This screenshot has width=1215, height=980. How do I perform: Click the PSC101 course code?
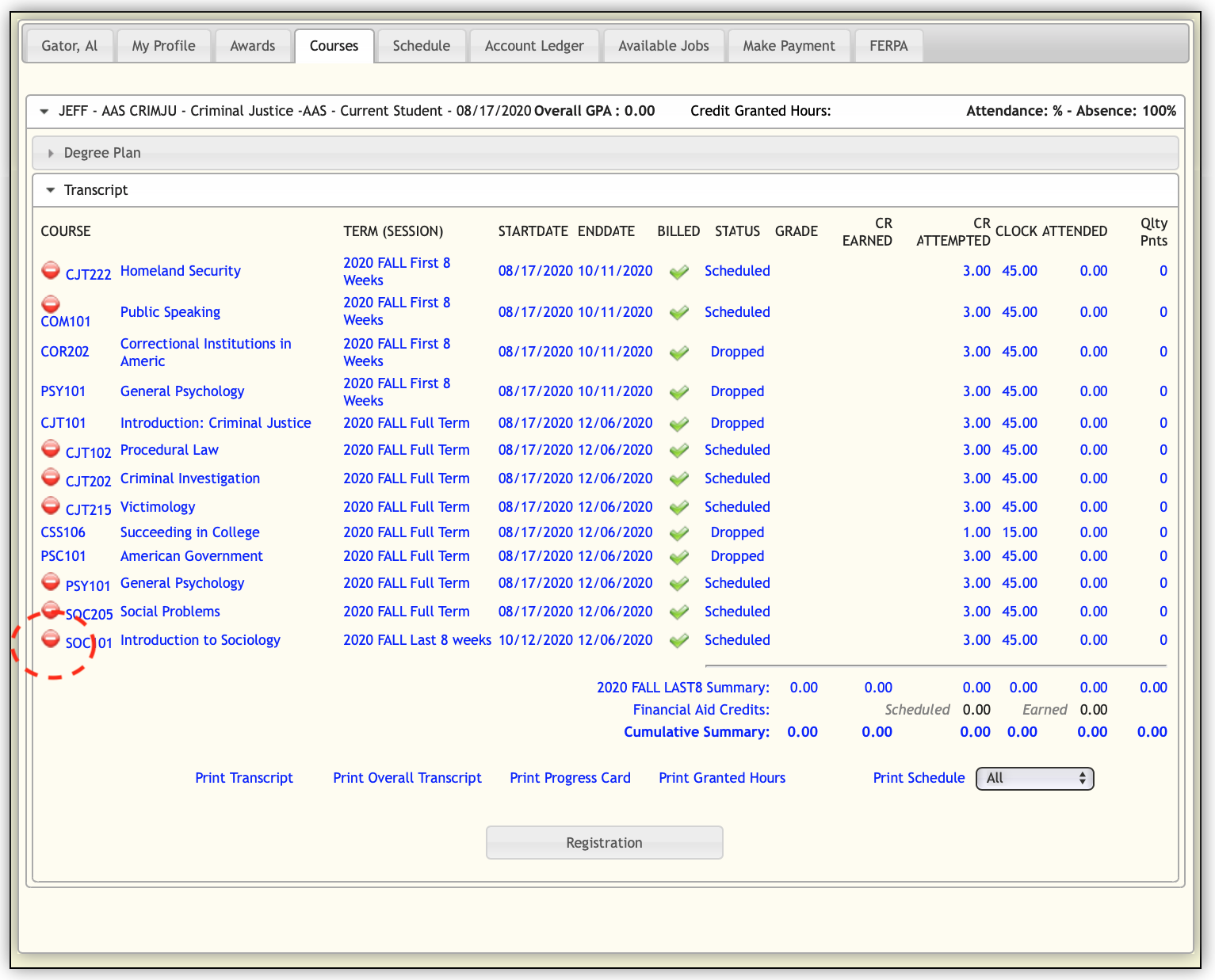[63, 556]
